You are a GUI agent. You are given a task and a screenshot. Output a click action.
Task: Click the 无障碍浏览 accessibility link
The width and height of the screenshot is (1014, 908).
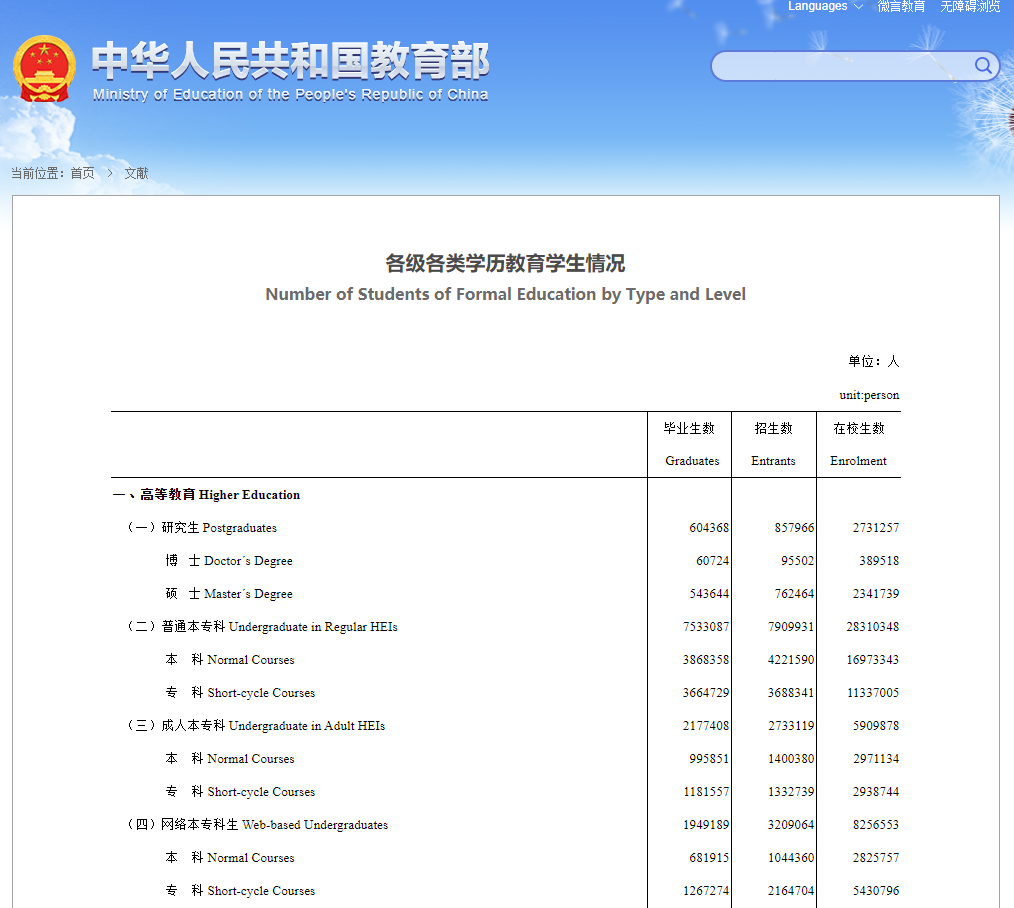[x=970, y=7]
